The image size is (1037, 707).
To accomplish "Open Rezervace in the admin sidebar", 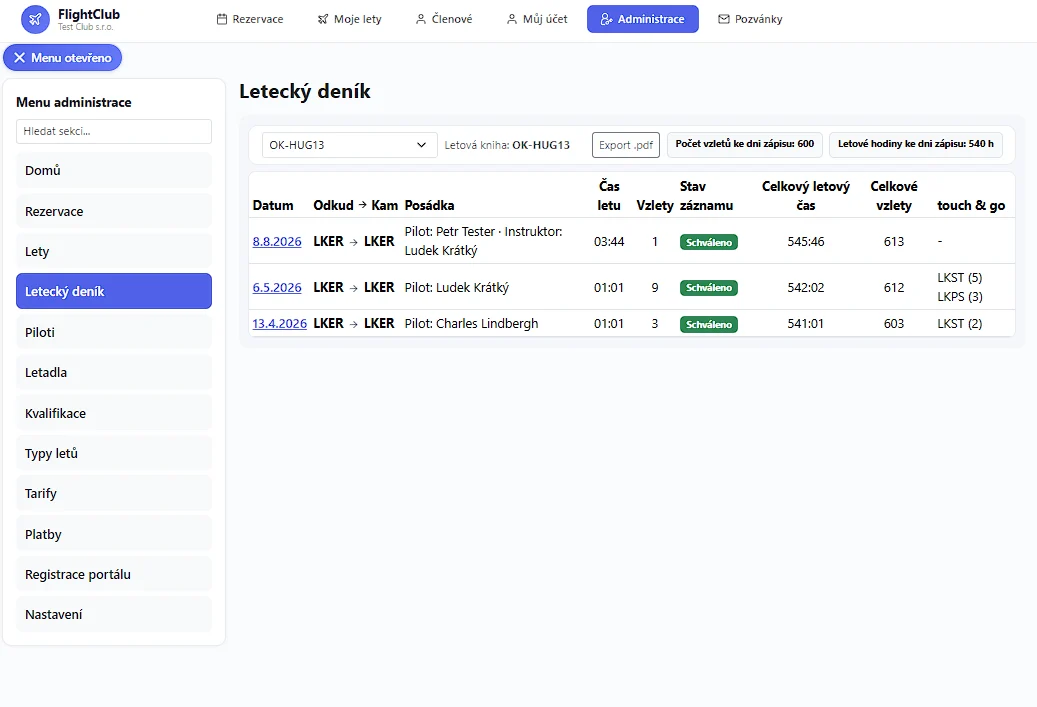I will (x=114, y=212).
